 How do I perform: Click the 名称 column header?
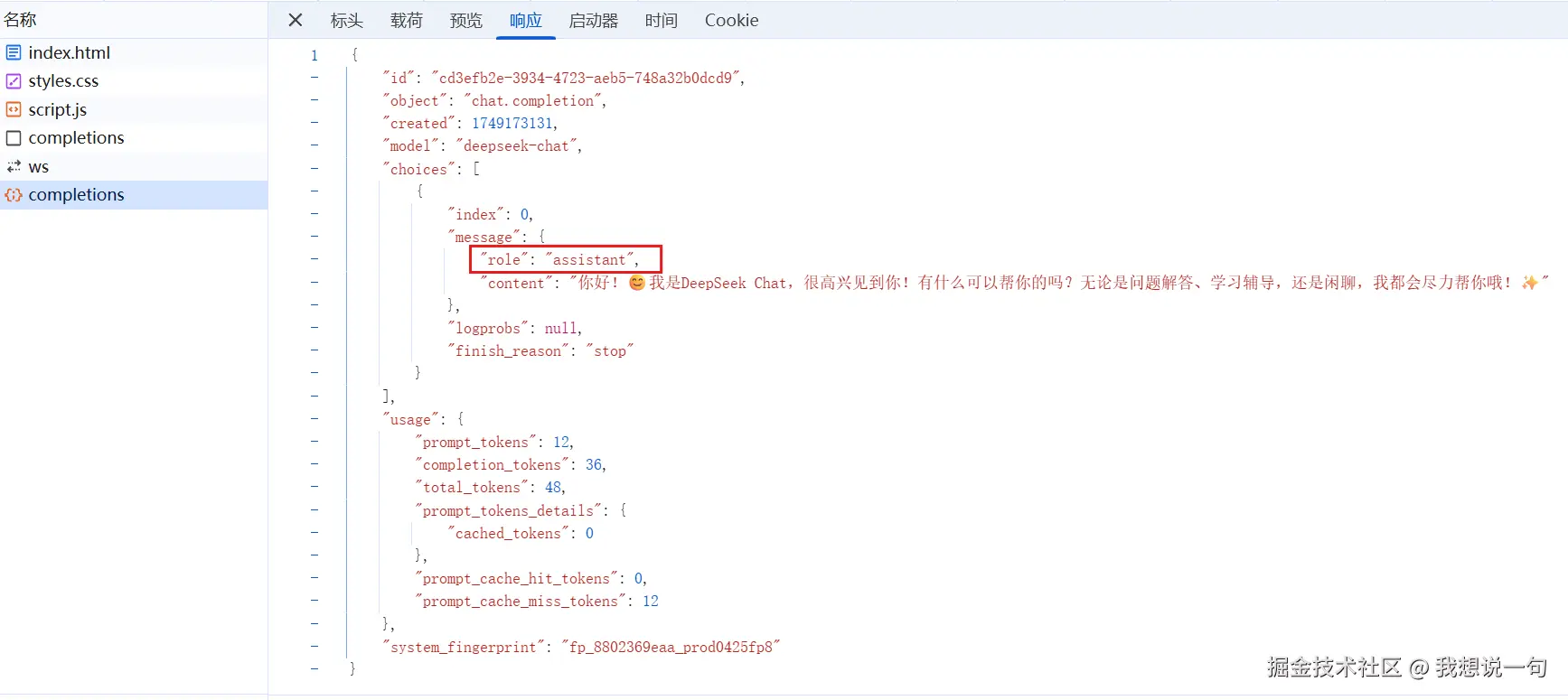click(20, 19)
